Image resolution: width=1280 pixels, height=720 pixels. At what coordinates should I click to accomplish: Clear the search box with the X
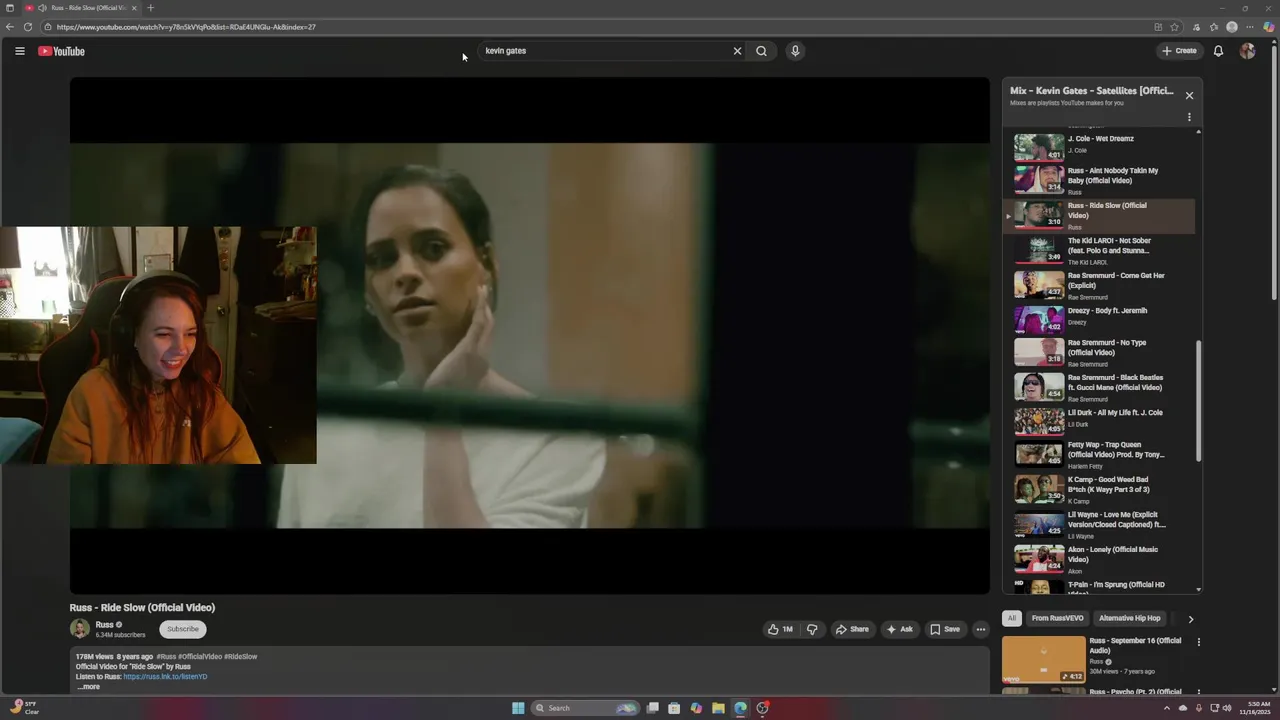pyautogui.click(x=737, y=51)
